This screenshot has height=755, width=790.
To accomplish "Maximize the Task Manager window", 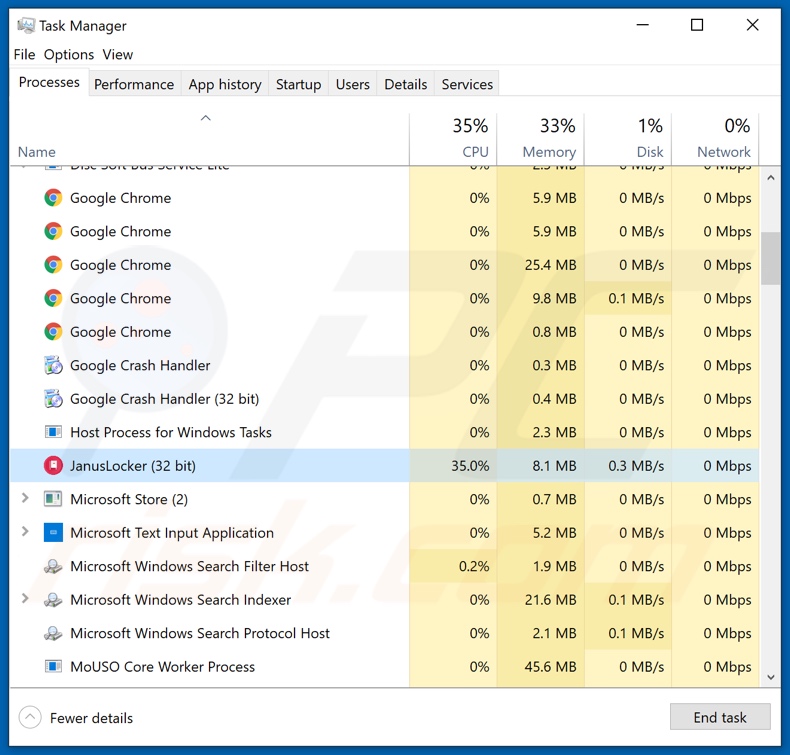I will (696, 25).
